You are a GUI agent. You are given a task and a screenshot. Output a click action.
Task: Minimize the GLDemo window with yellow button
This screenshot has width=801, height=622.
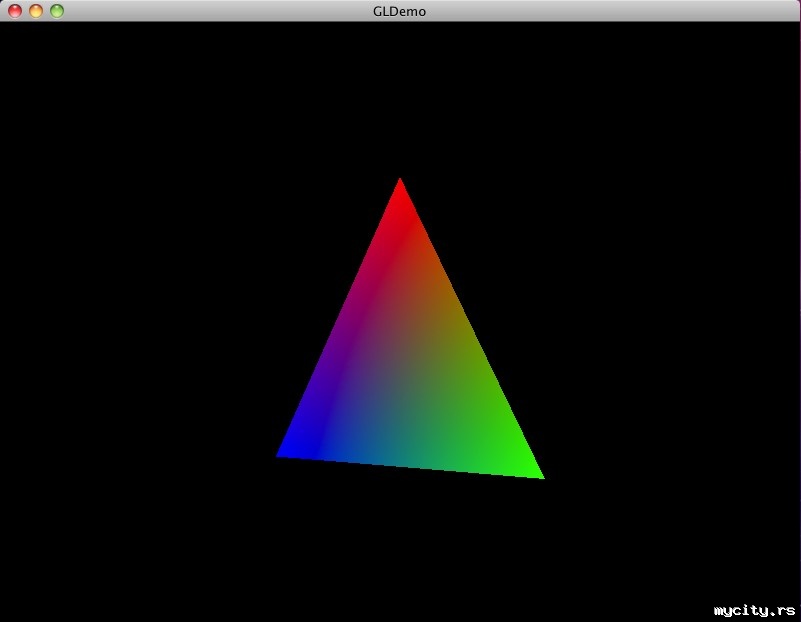click(36, 11)
